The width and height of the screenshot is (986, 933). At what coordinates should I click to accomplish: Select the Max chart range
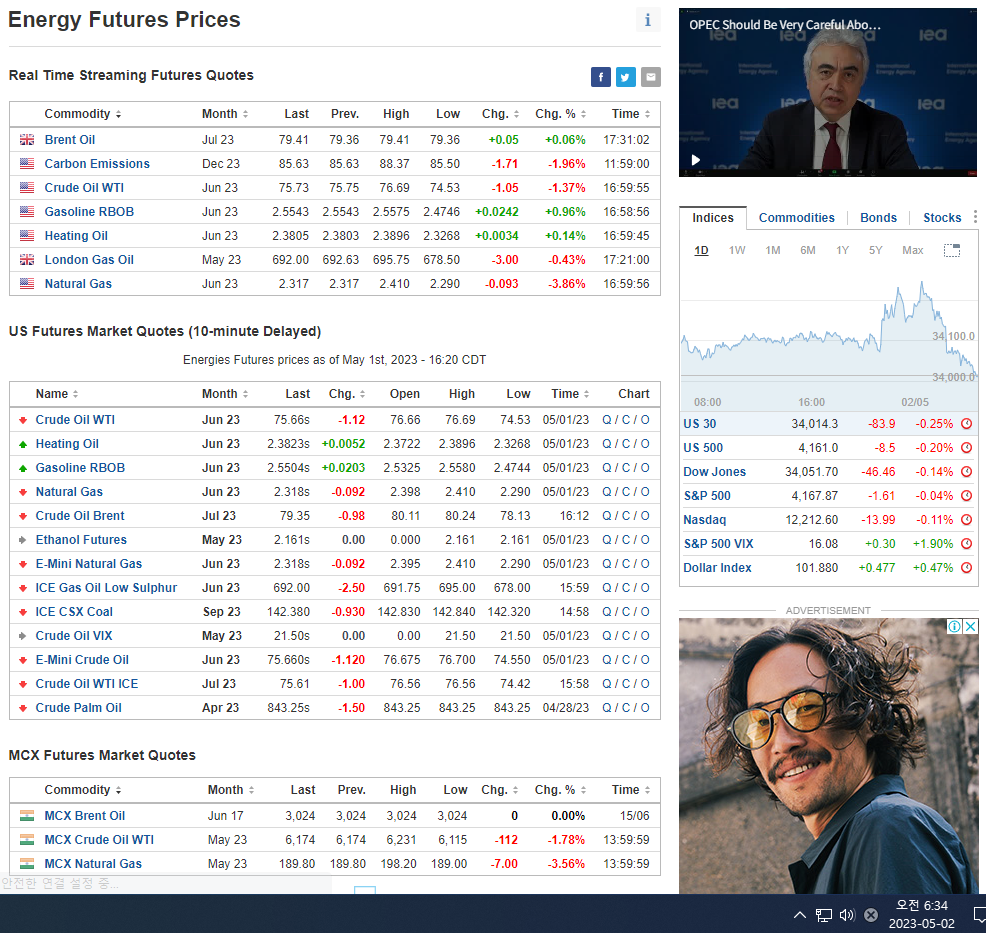pyautogui.click(x=912, y=250)
